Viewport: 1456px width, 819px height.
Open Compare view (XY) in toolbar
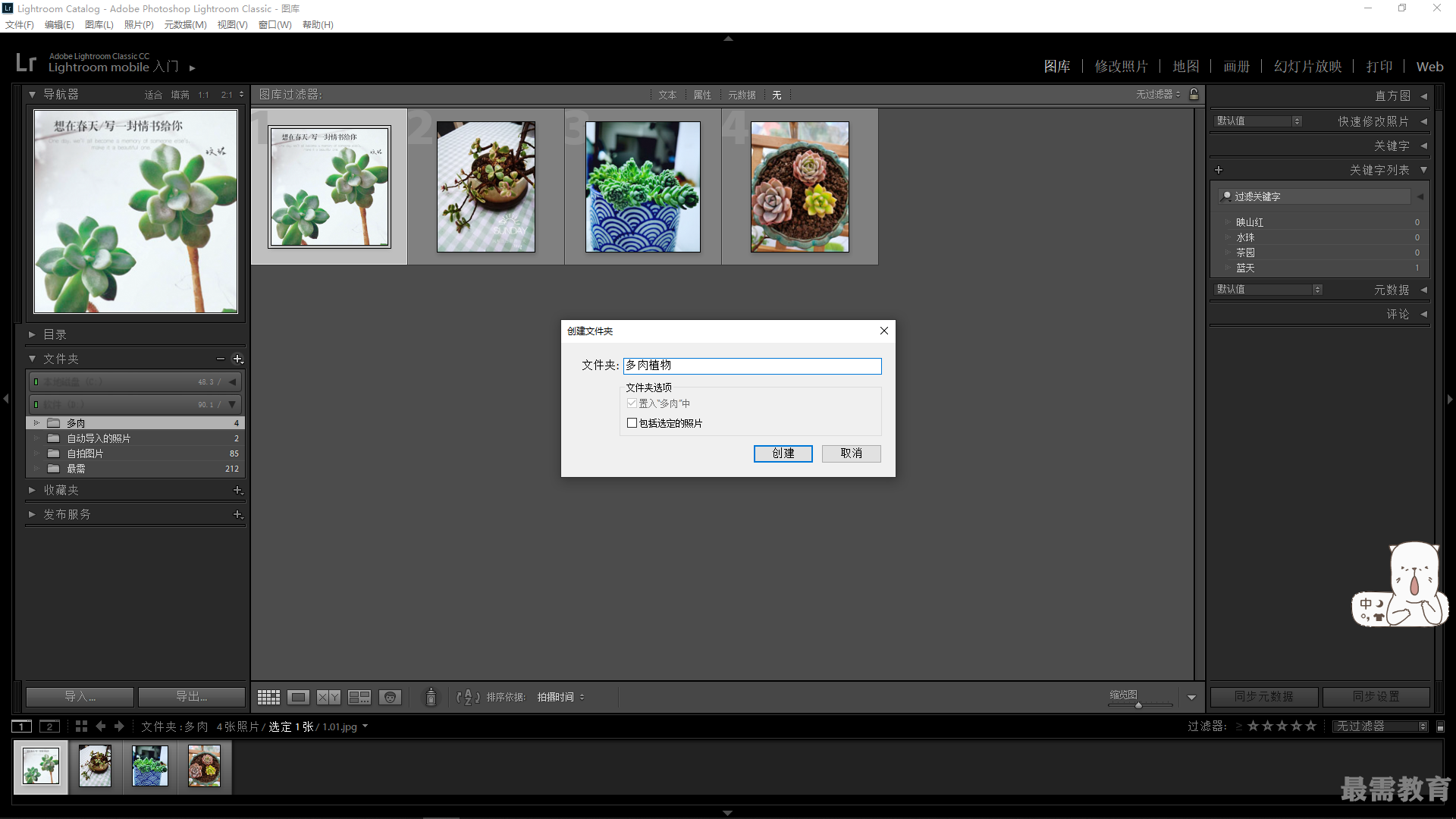tap(328, 697)
